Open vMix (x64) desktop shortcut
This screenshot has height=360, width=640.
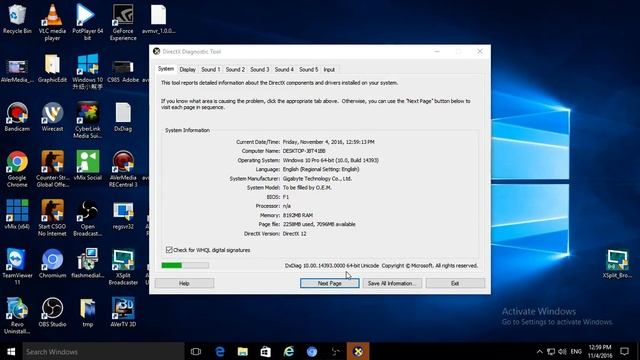pos(17,214)
